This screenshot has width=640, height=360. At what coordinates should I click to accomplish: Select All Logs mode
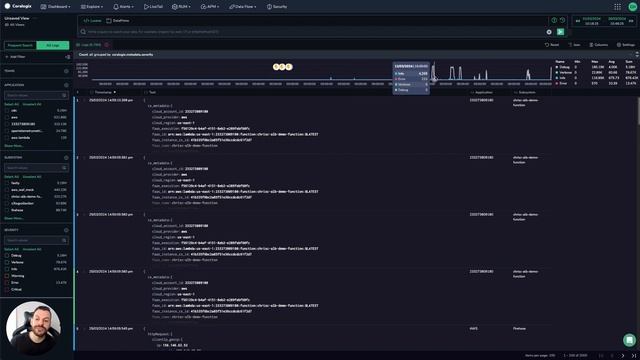[x=53, y=45]
